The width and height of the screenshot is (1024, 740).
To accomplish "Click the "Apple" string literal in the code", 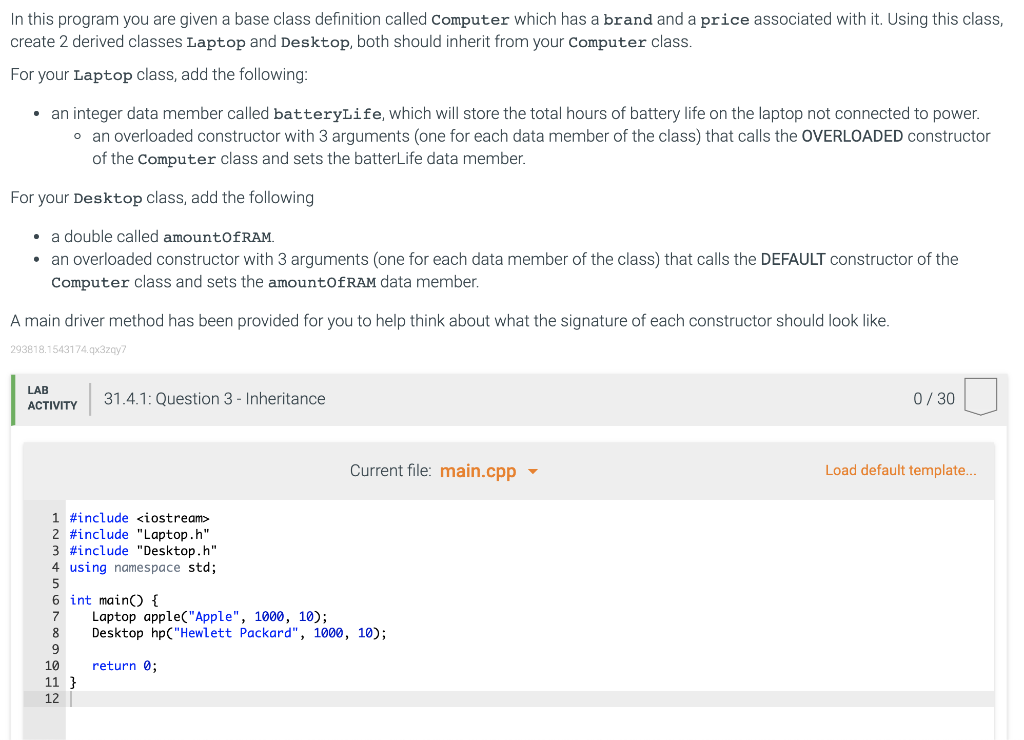I will pyautogui.click(x=215, y=616).
